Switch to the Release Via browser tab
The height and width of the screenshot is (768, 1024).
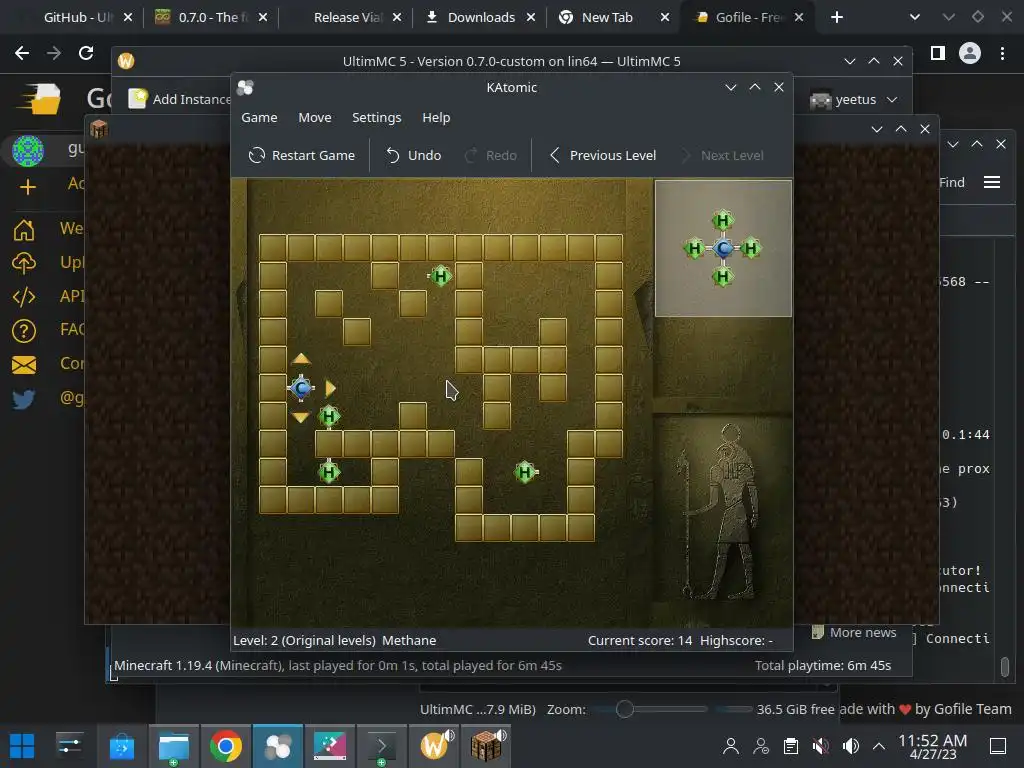click(x=347, y=18)
